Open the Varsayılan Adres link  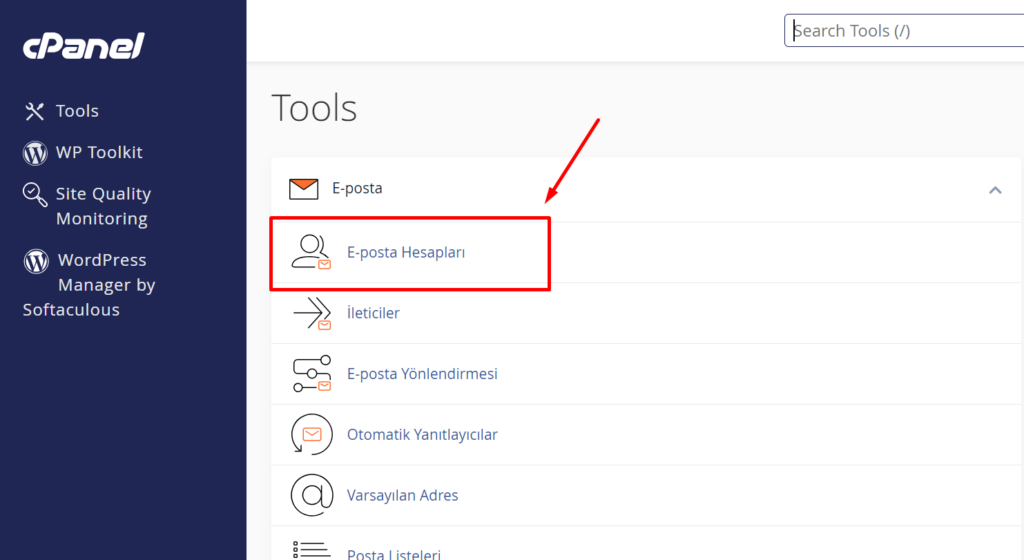[402, 495]
